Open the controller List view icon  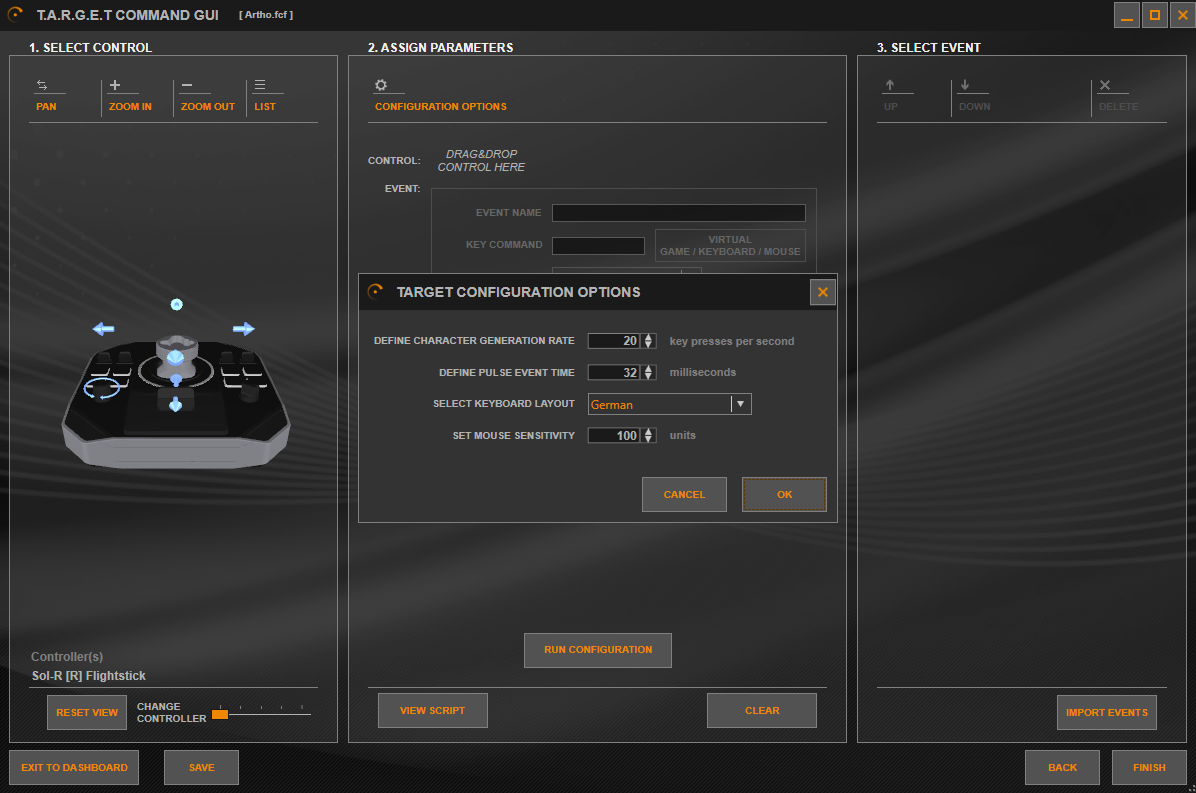(260, 86)
